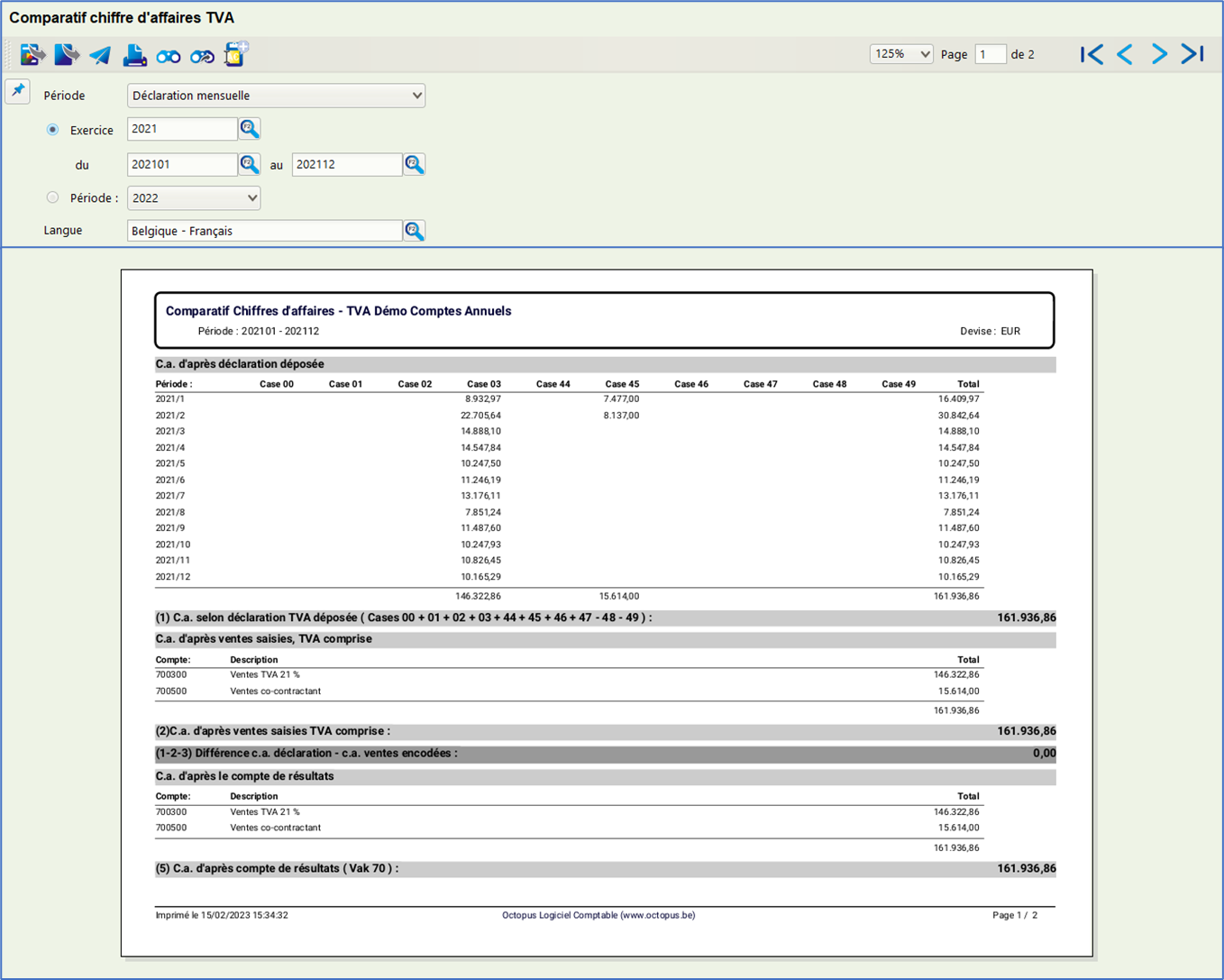Viewport: 1224px width, 980px height.
Task: Click the 2021/12 period row label
Action: pyautogui.click(x=173, y=577)
